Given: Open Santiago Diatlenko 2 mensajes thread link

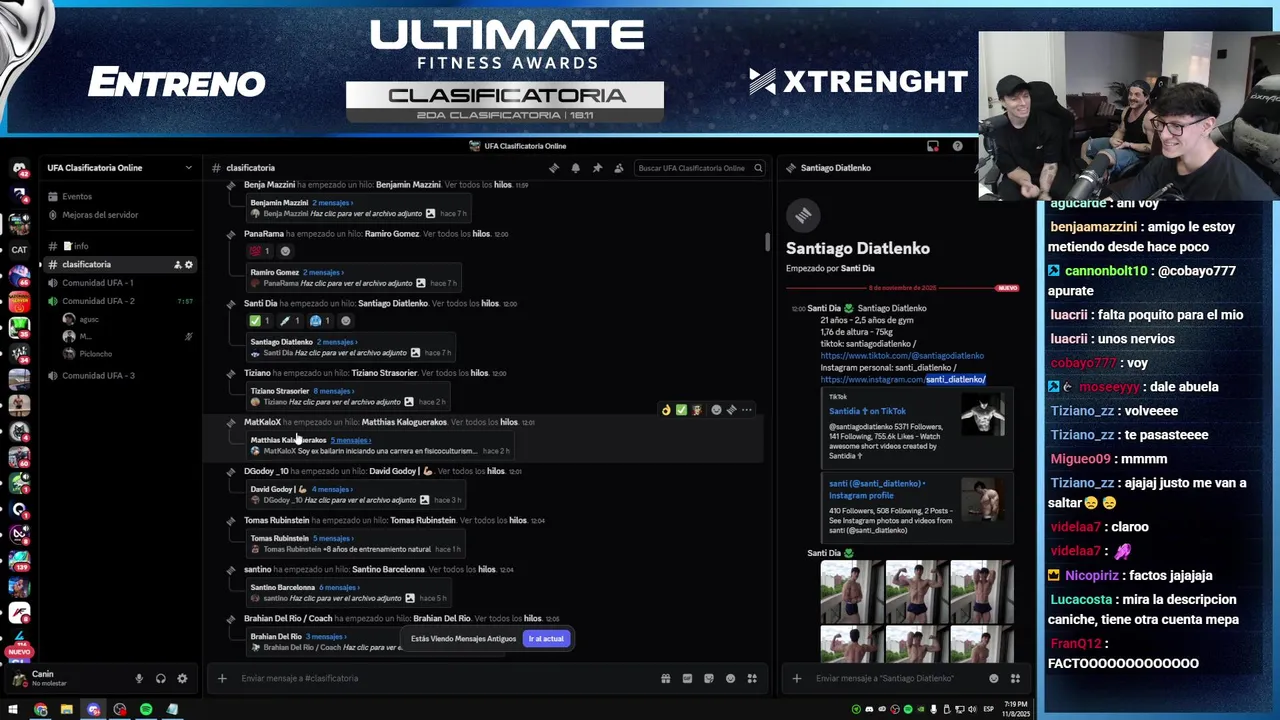Looking at the screenshot, I should point(337,342).
